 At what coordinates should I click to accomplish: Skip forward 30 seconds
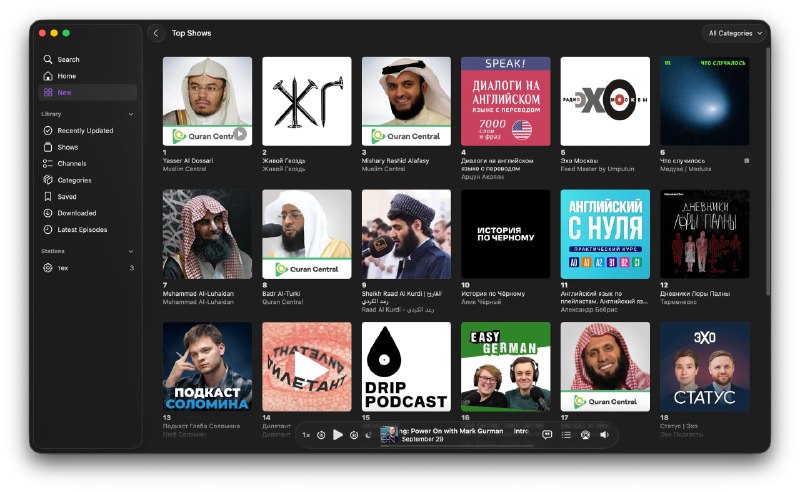[x=354, y=435]
